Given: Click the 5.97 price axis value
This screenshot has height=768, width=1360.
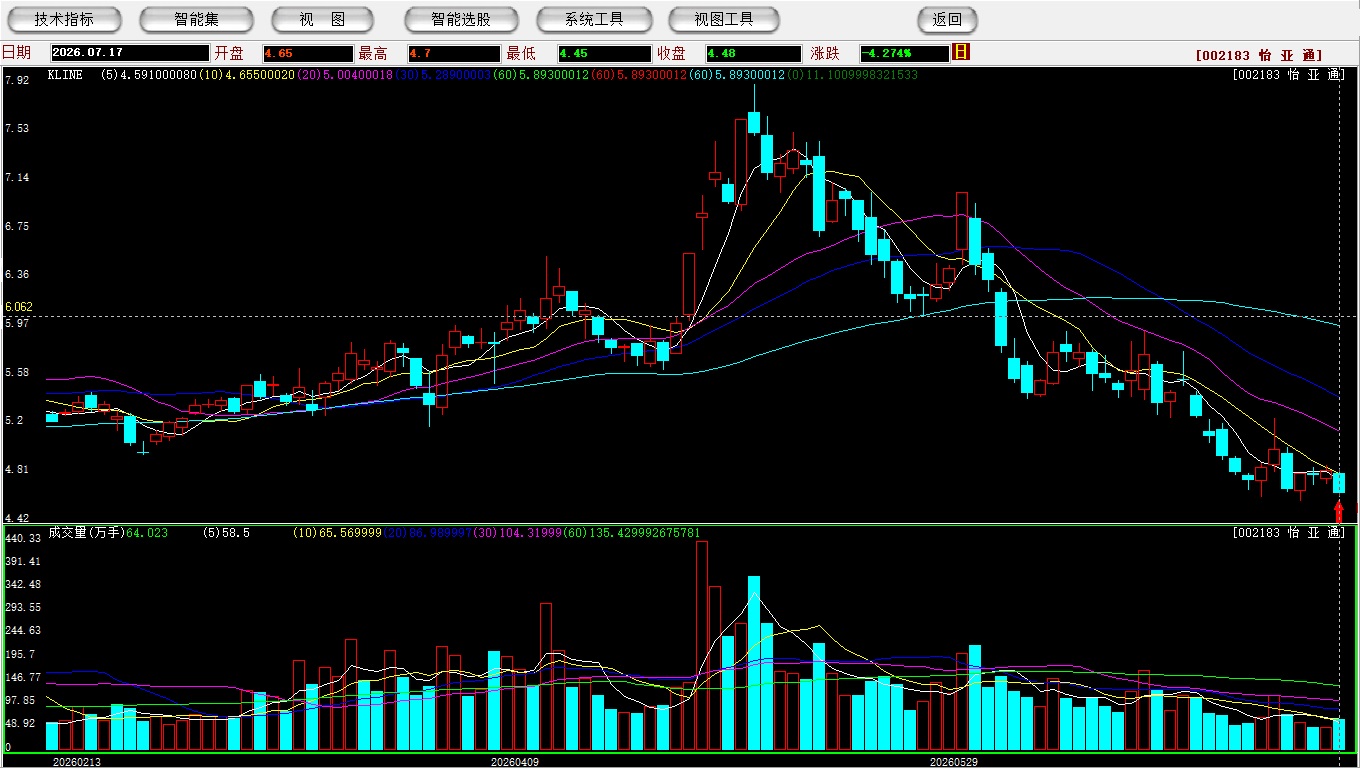Looking at the screenshot, I should (17, 323).
